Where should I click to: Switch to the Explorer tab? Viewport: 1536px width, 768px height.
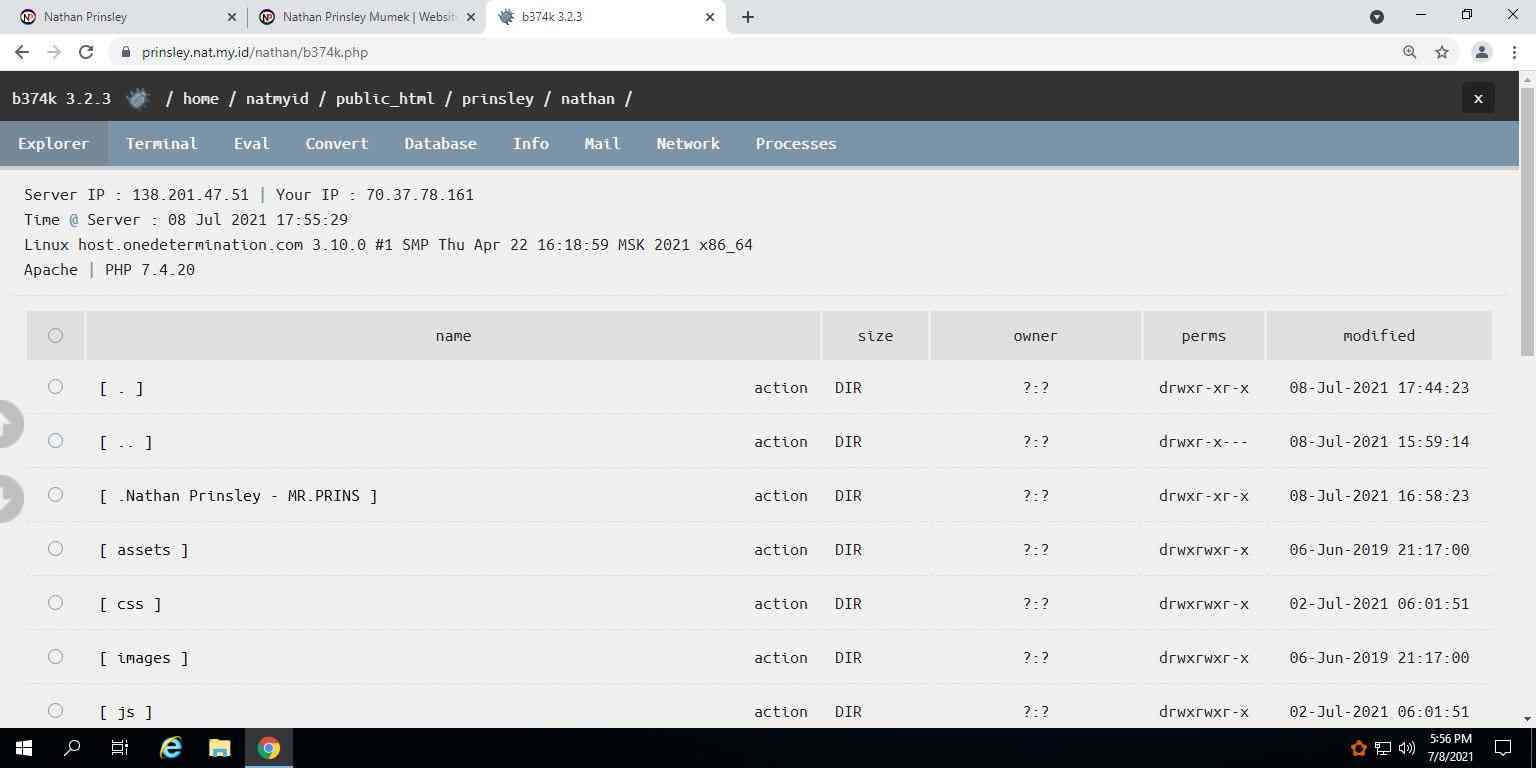(x=54, y=143)
